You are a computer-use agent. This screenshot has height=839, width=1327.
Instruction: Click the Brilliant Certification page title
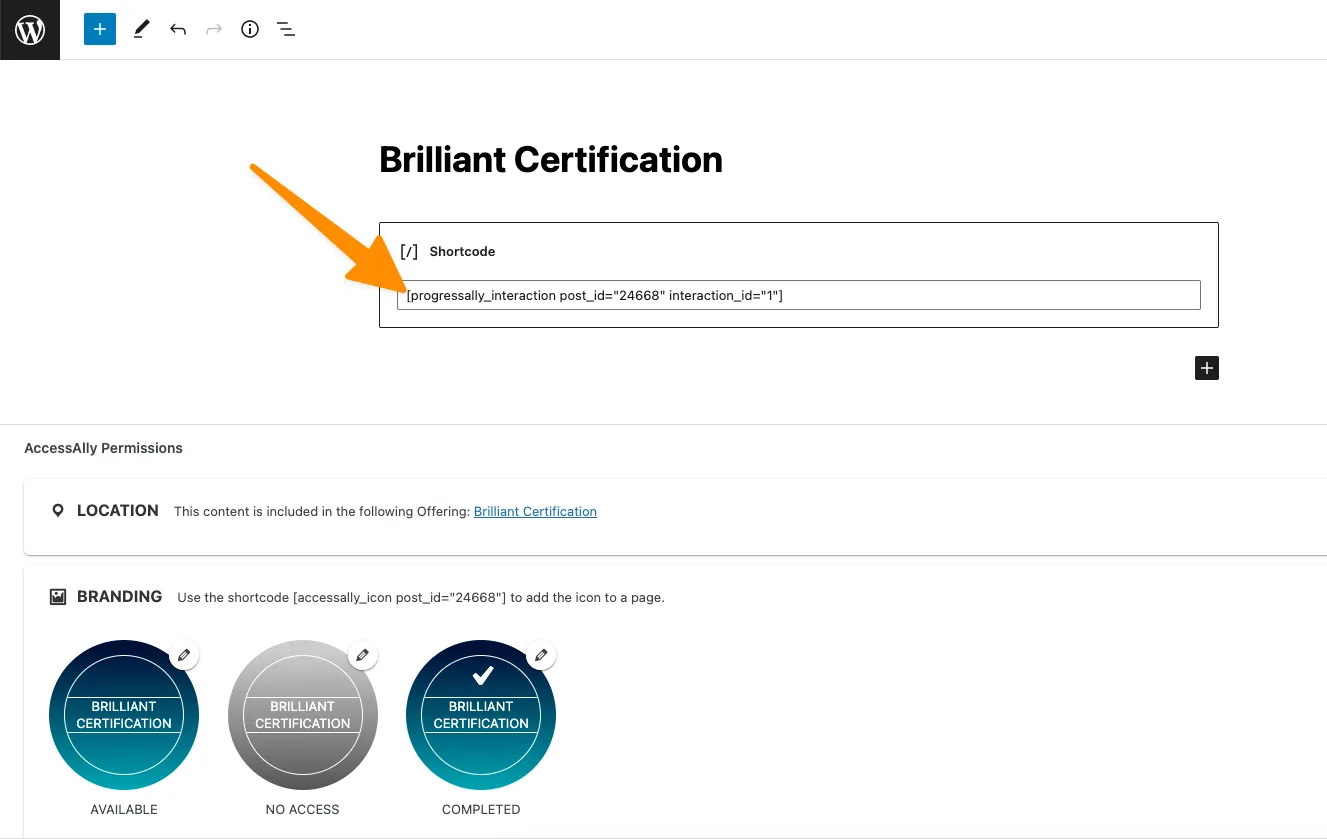(550, 160)
